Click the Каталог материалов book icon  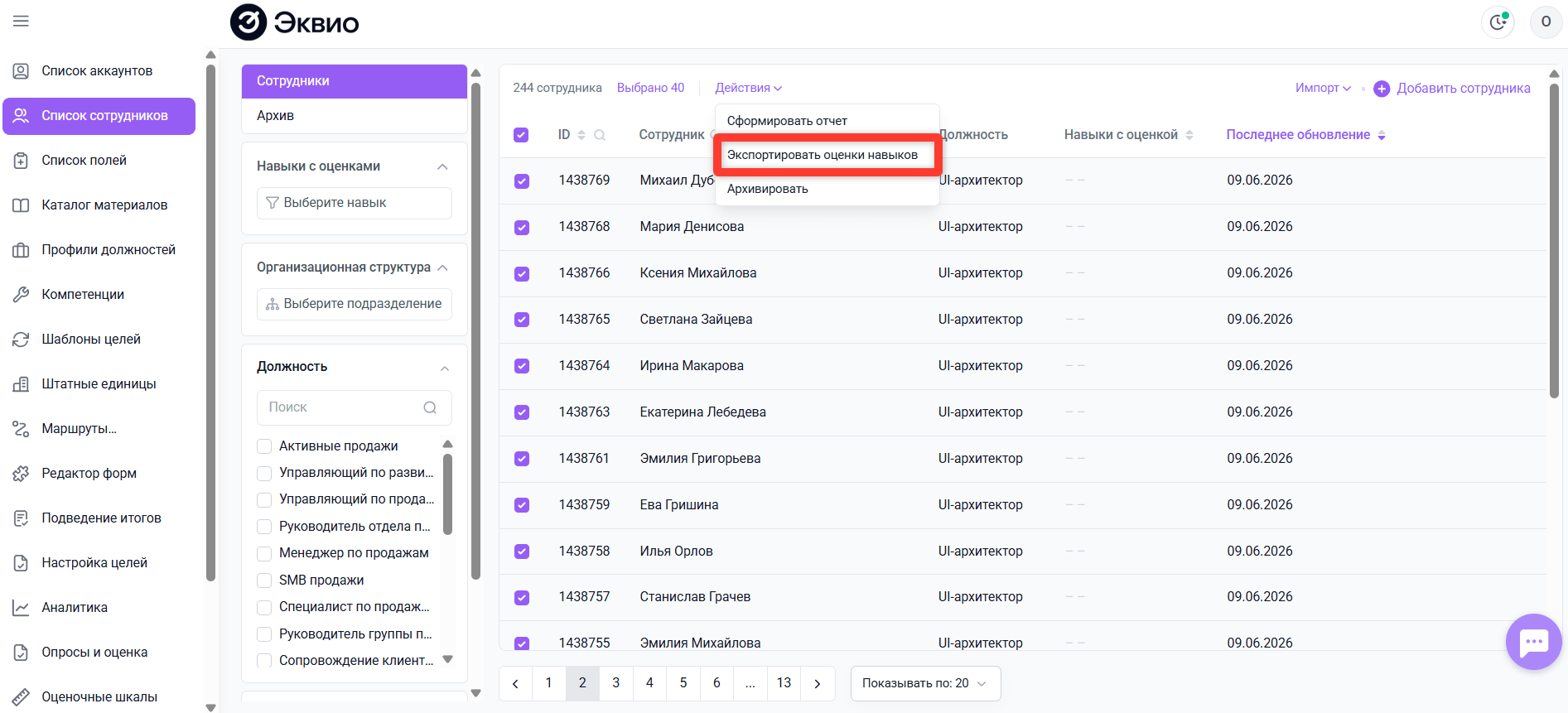click(x=21, y=205)
